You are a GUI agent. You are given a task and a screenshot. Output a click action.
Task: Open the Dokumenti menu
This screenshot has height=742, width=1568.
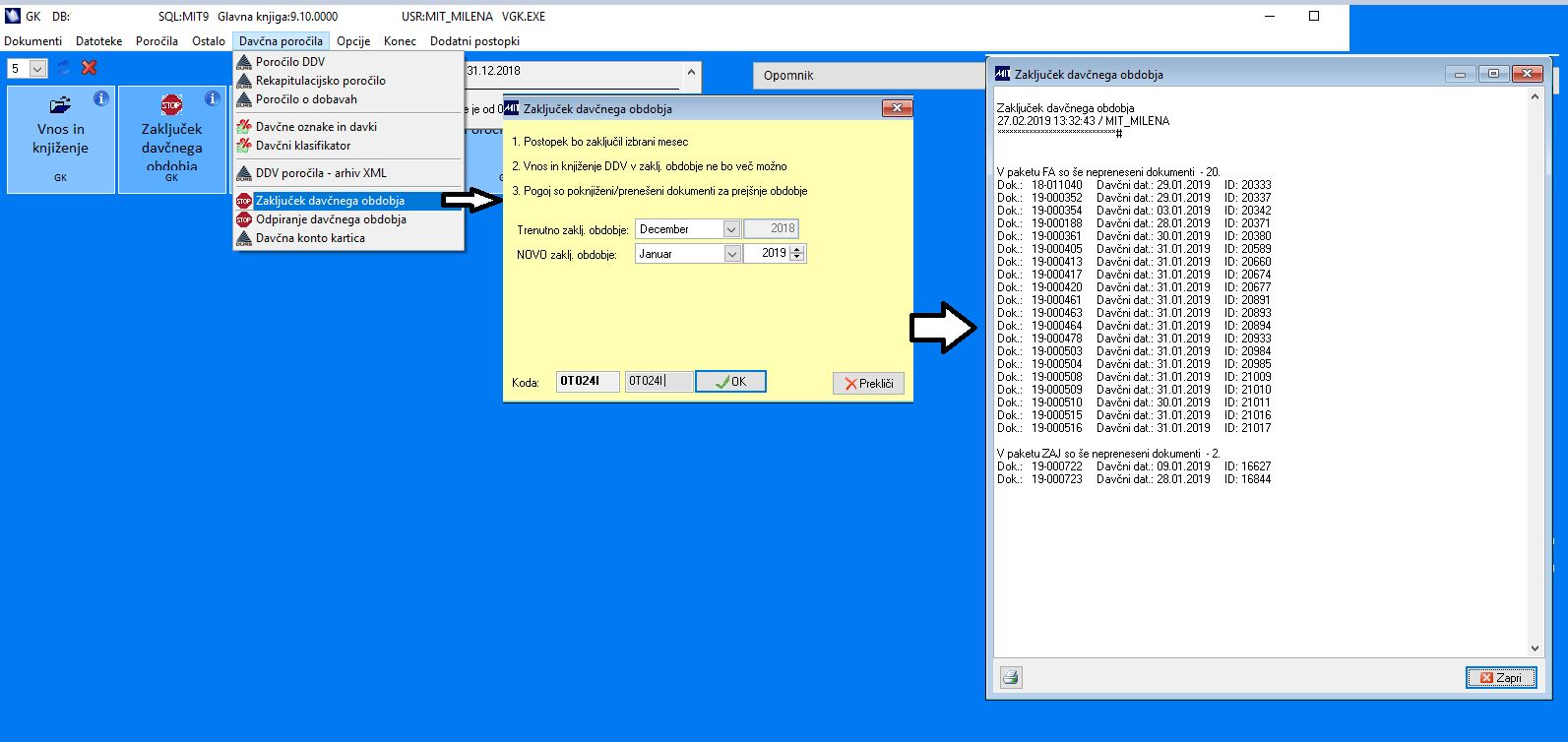tap(32, 41)
